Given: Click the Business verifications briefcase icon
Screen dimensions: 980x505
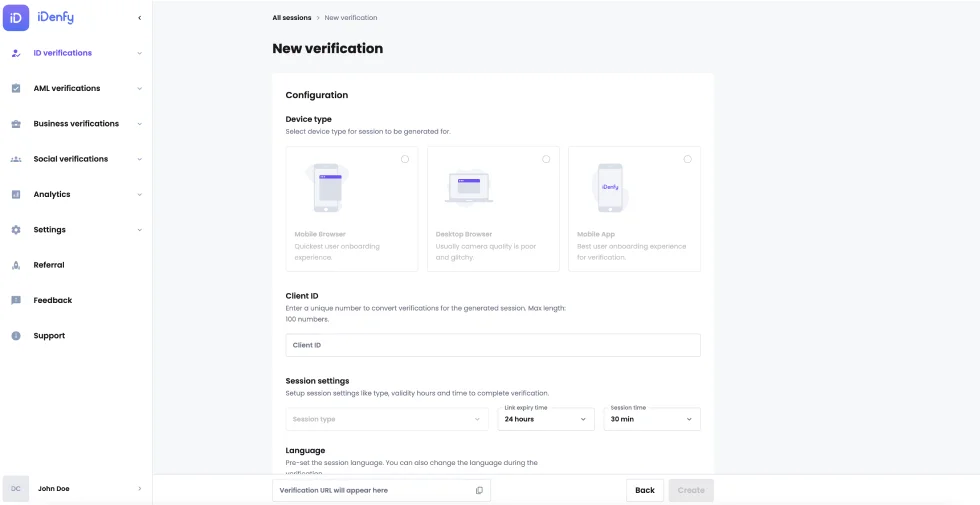Looking at the screenshot, I should tap(16, 124).
